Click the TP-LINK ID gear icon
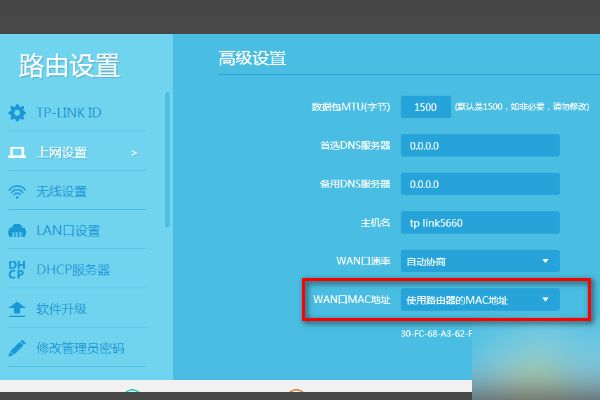The width and height of the screenshot is (600, 400). click(x=17, y=113)
